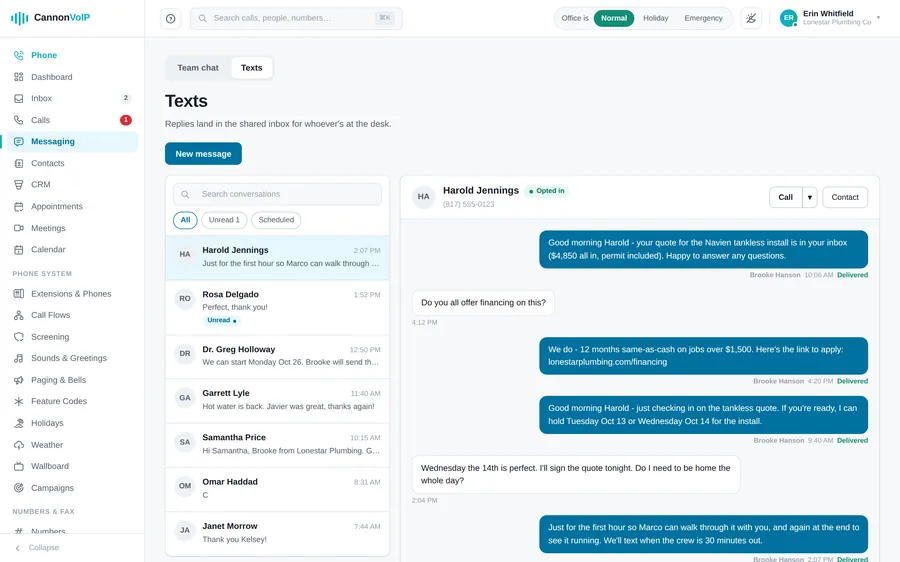This screenshot has width=900, height=562.
Task: Click the Messaging chat bubble icon
Action: (x=19, y=142)
